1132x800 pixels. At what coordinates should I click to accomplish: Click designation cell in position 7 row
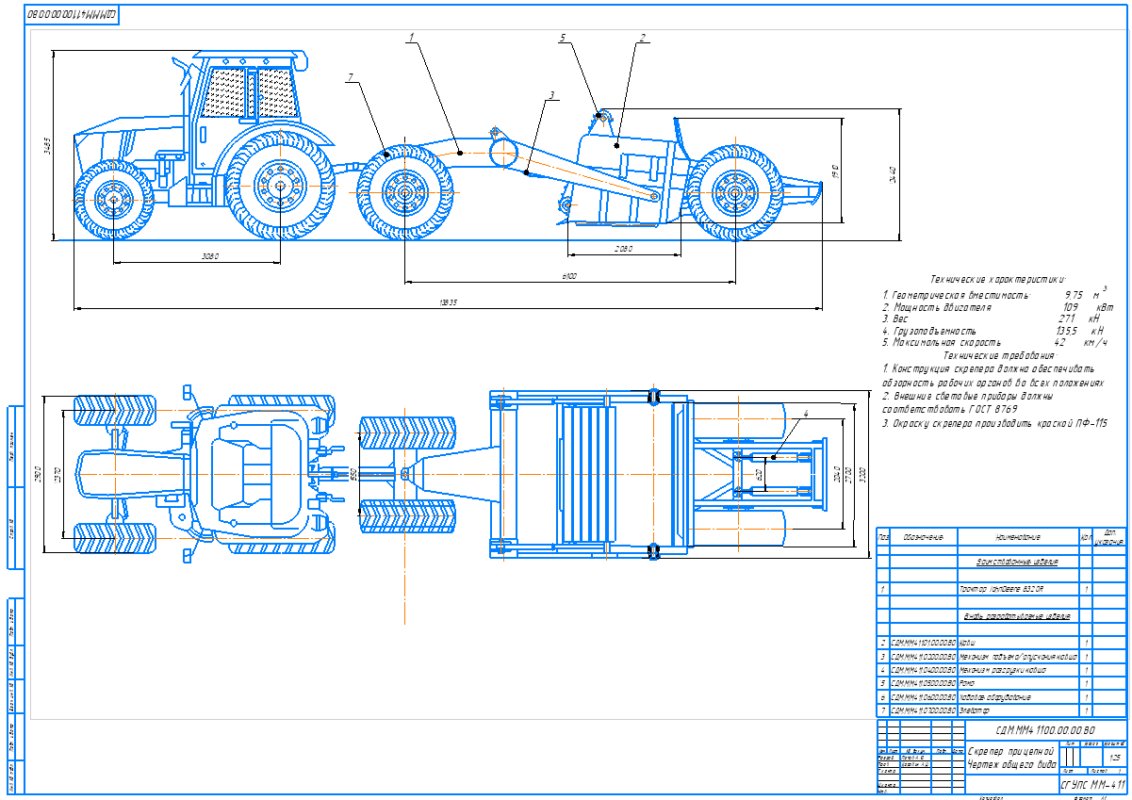pos(923,710)
